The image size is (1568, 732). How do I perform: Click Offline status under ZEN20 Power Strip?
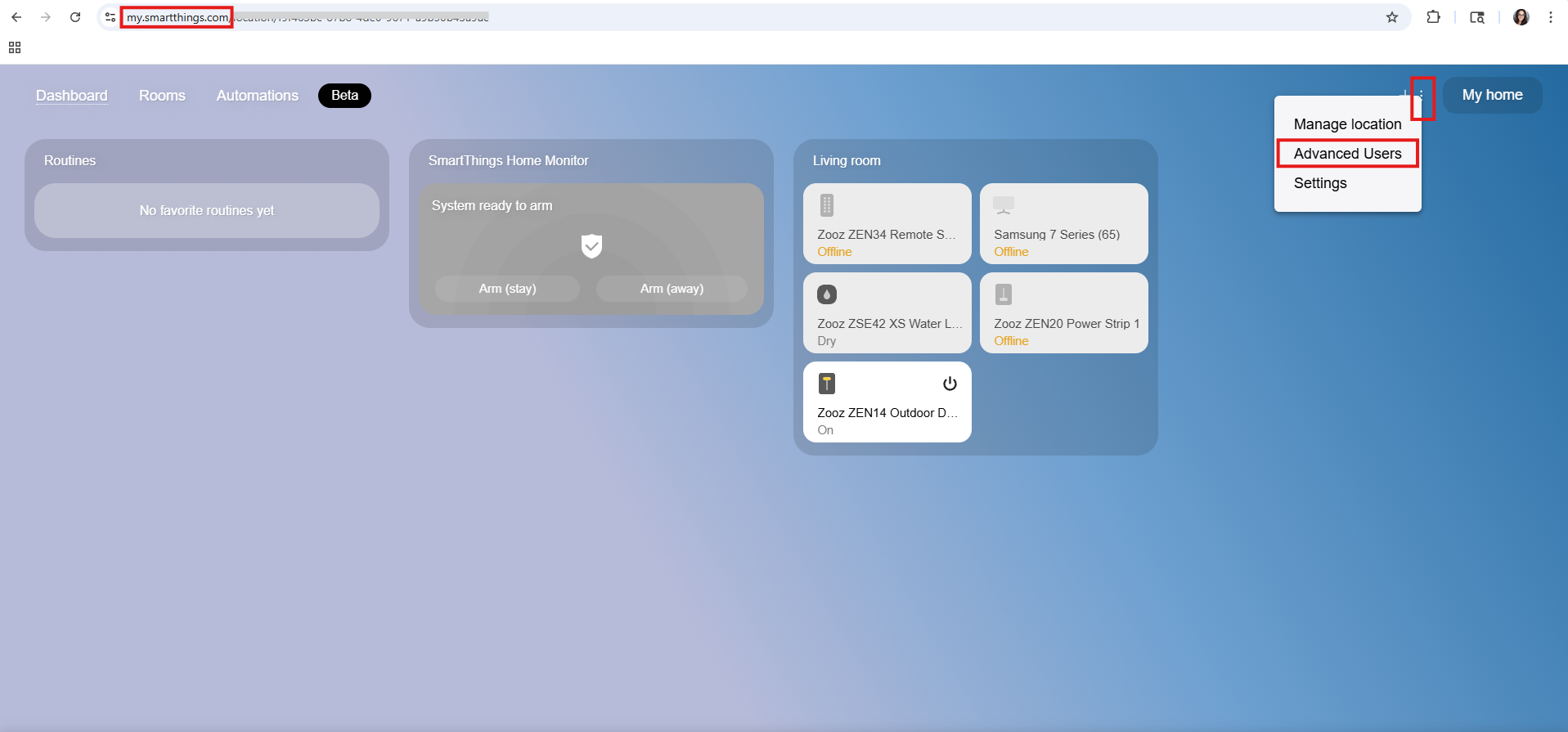pos(1011,341)
